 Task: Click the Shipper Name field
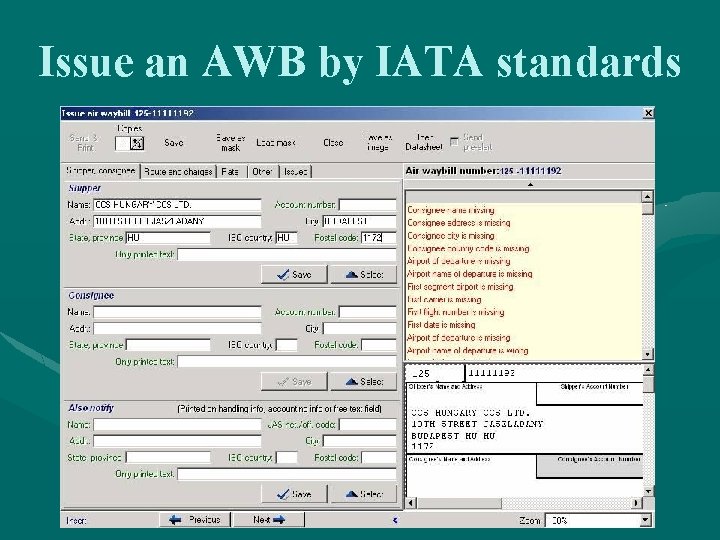pos(177,205)
